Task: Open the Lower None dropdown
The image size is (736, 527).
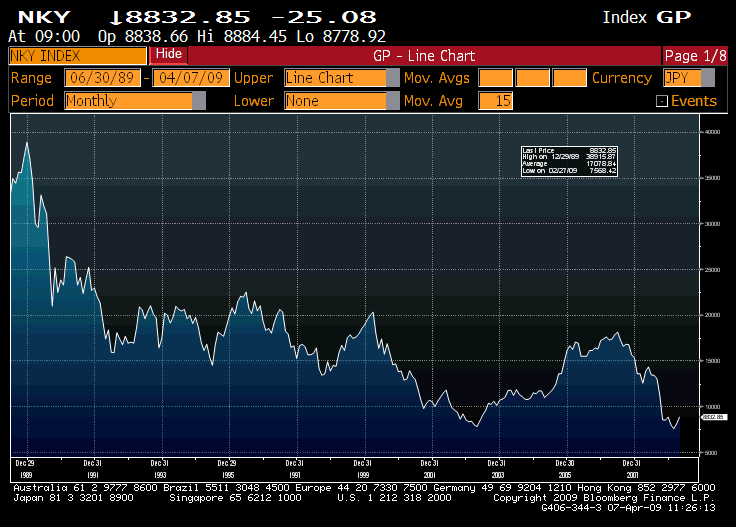Action: (341, 100)
